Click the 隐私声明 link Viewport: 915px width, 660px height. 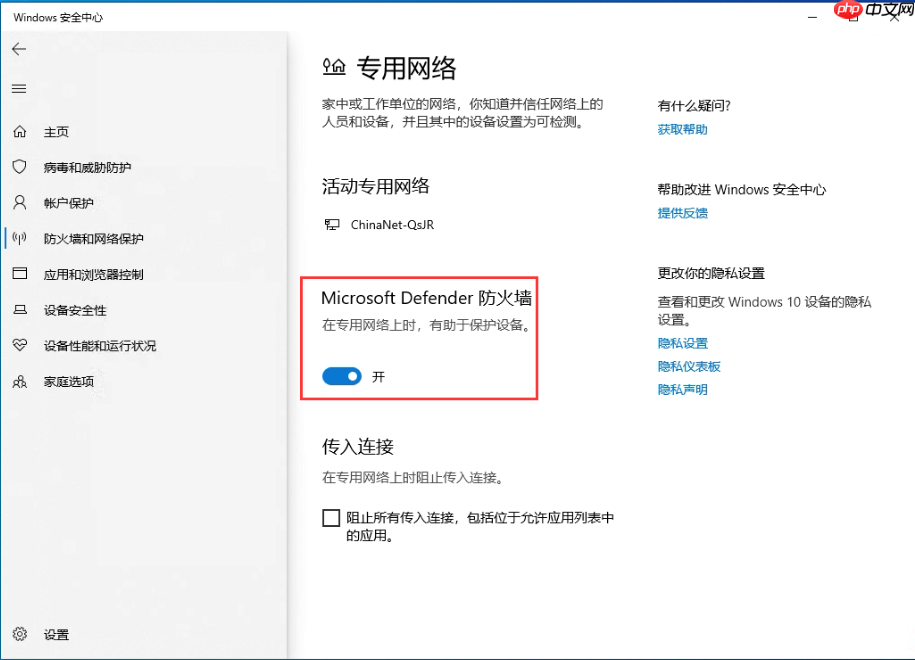click(x=683, y=390)
